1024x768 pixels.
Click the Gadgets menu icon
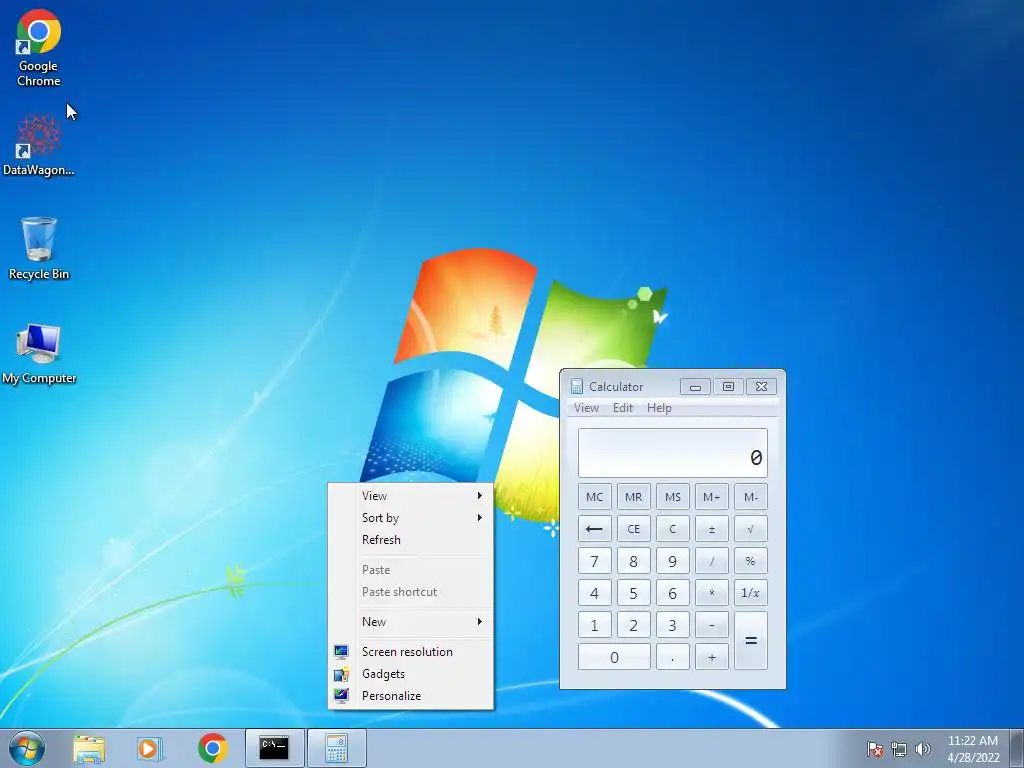pos(341,674)
